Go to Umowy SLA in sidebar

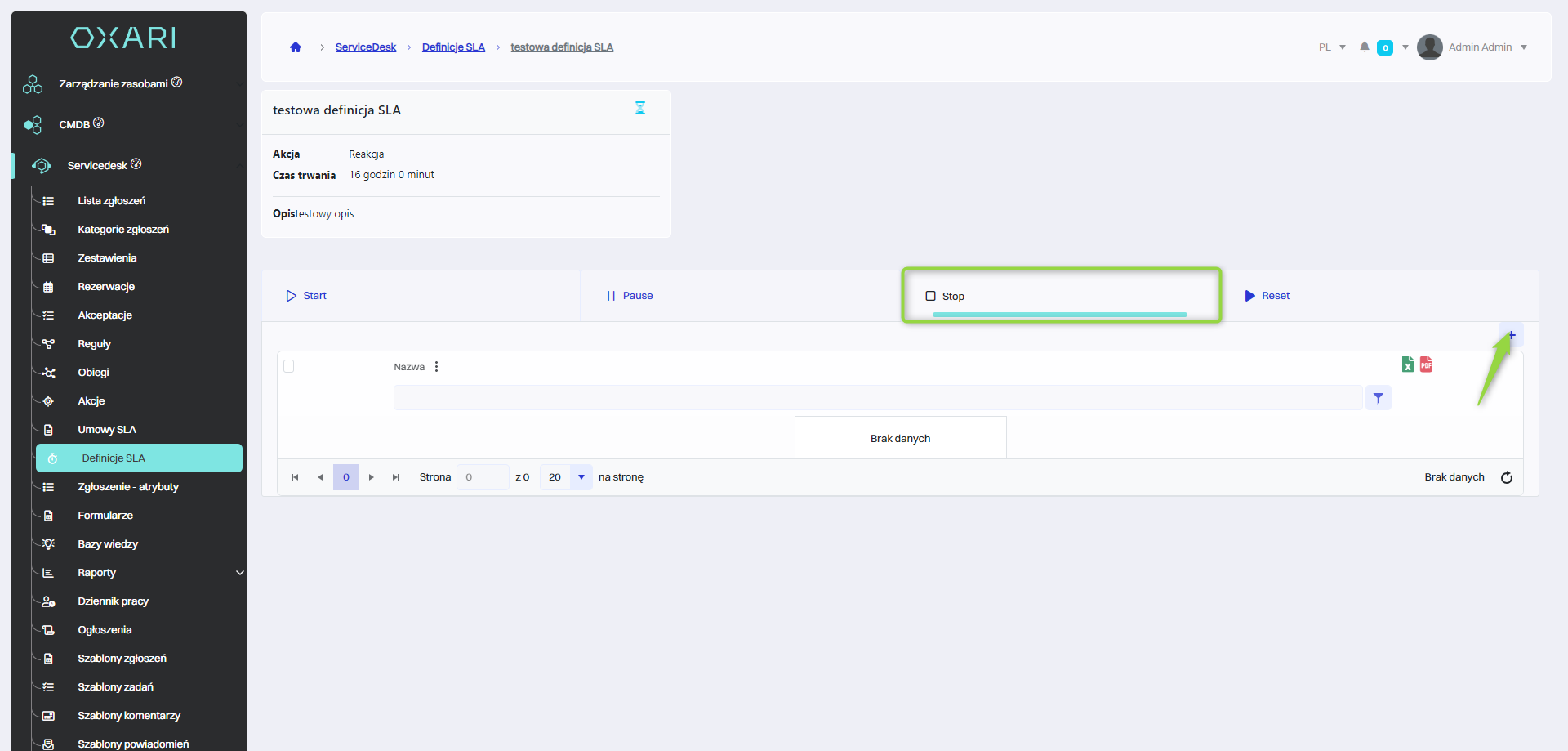[107, 430]
